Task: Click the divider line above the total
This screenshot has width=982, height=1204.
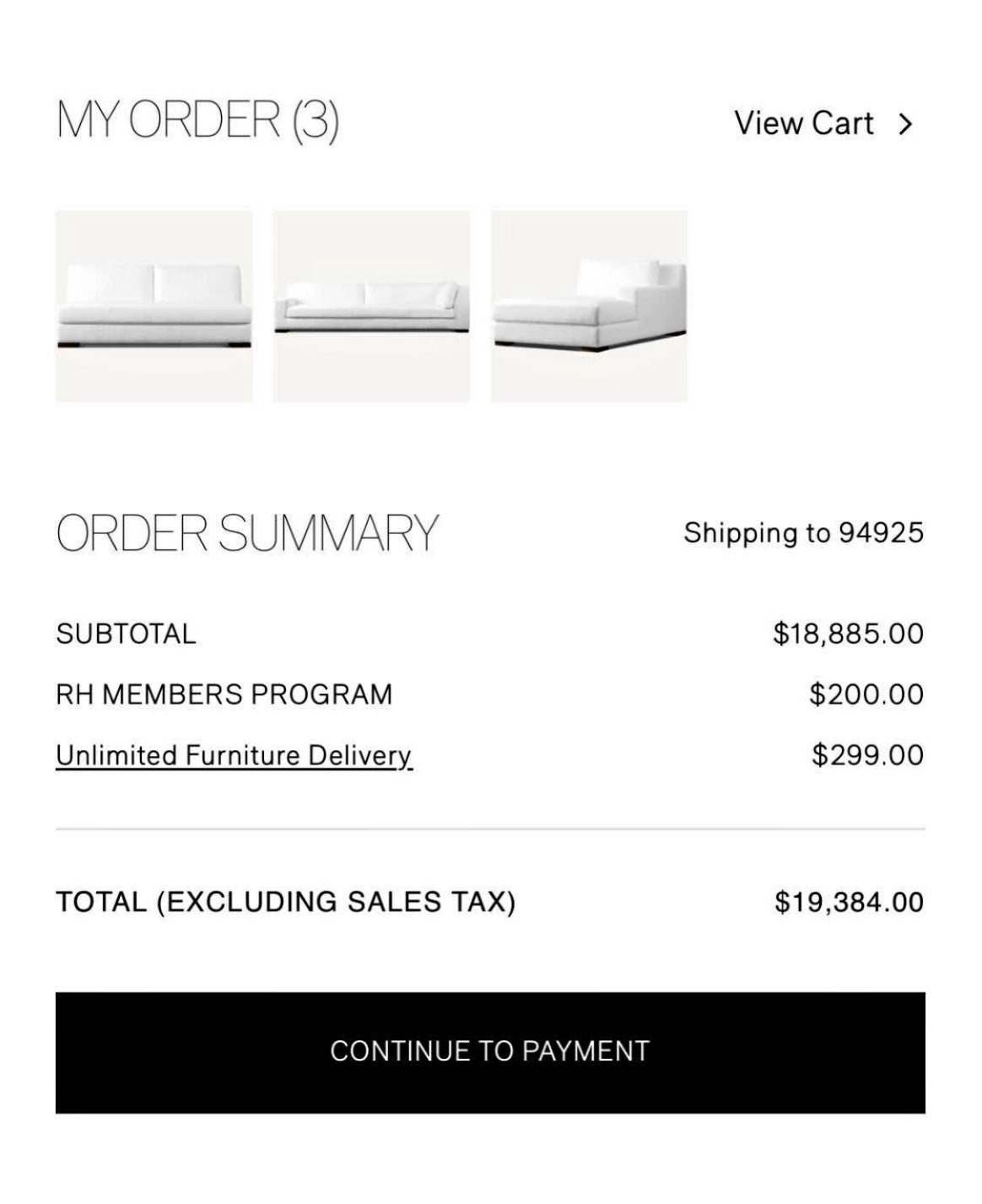Action: [x=490, y=829]
